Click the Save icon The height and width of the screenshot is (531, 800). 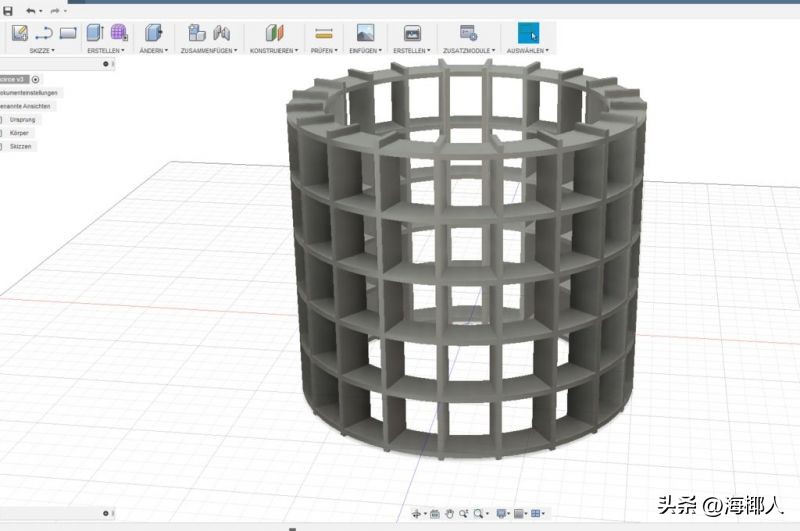8,10
